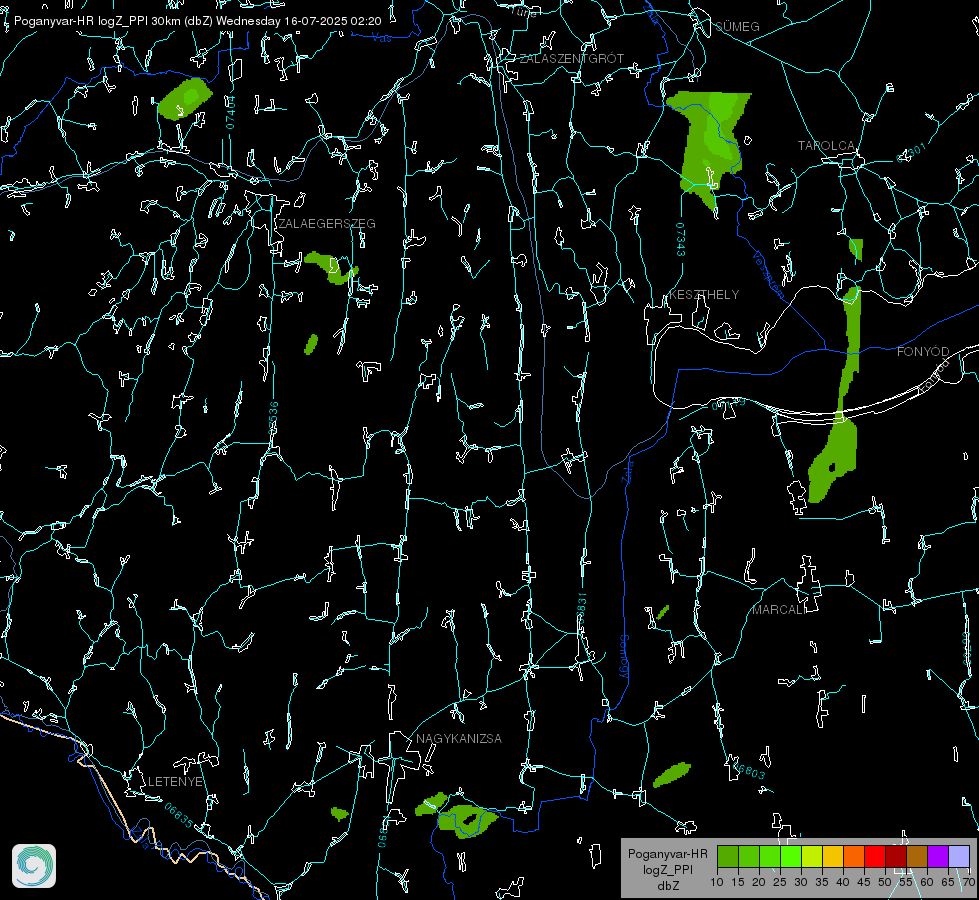Select road number 06831 label
Screen dimensions: 979x900
tap(582, 610)
